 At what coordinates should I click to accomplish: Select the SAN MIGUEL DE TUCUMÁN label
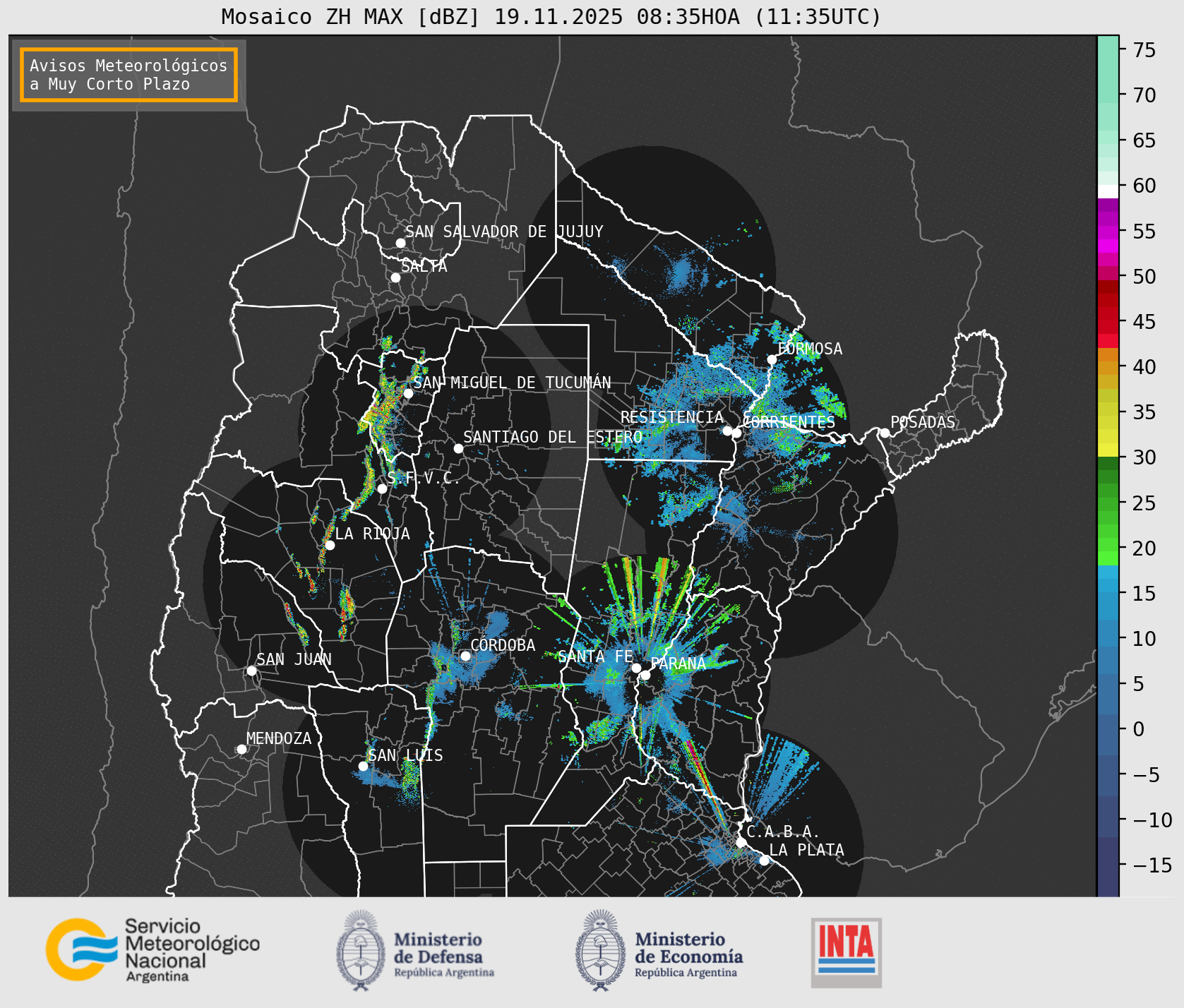tap(512, 383)
